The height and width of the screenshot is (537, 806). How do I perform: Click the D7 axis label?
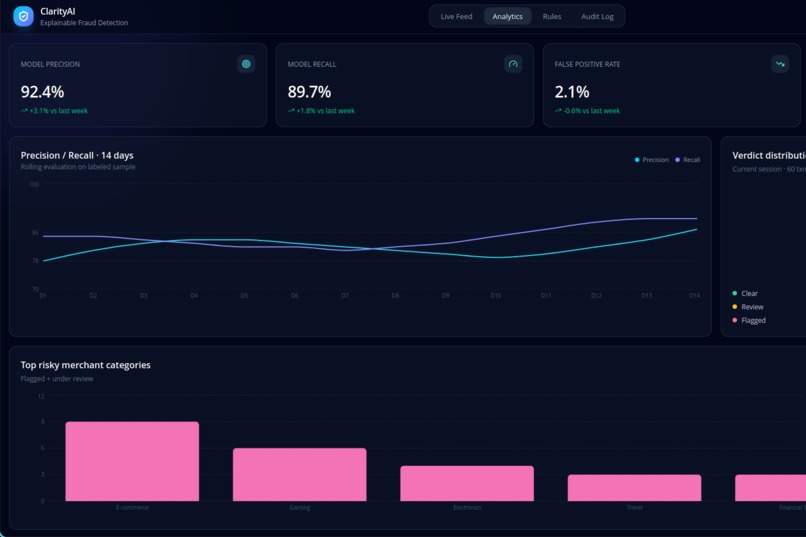345,295
